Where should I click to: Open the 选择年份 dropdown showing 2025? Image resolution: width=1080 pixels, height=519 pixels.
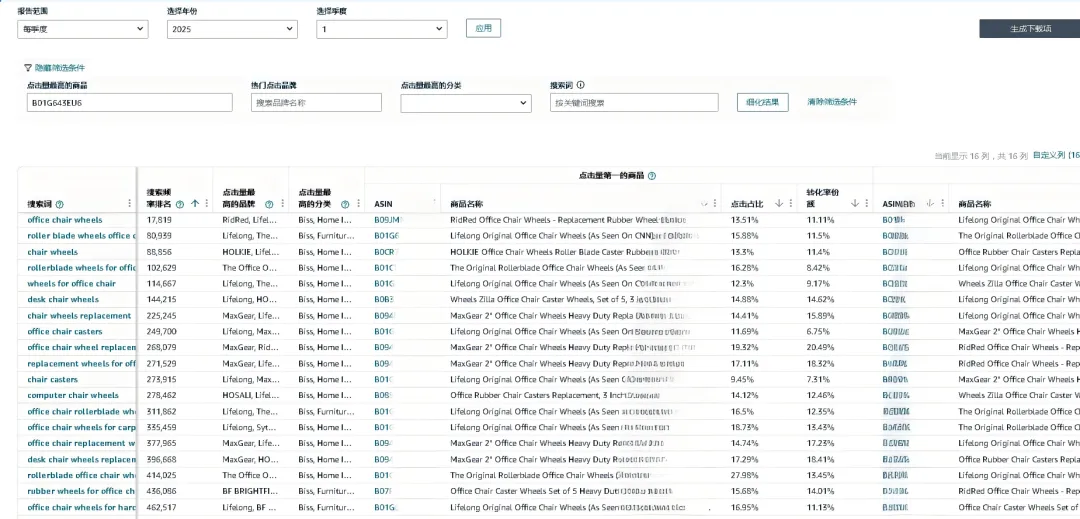232,29
